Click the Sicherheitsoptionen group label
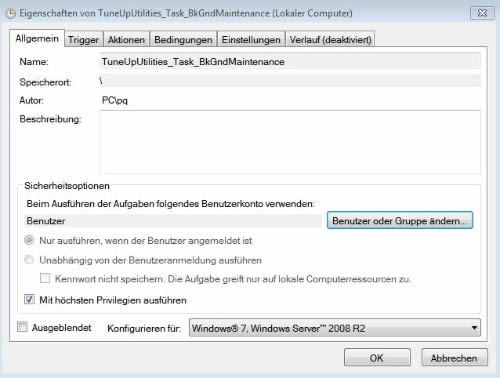The image size is (500, 378). (67, 186)
